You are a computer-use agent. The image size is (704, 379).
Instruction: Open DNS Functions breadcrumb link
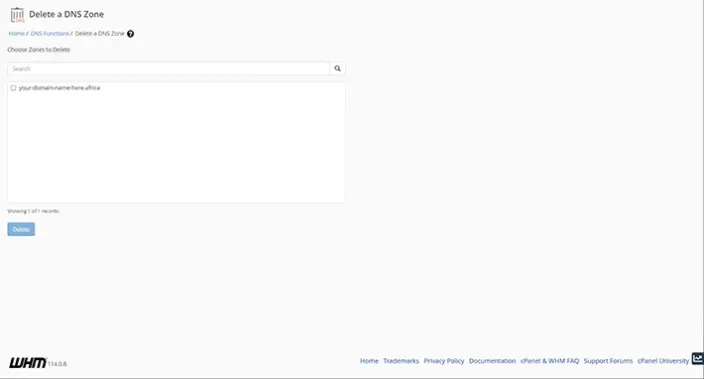click(x=50, y=34)
